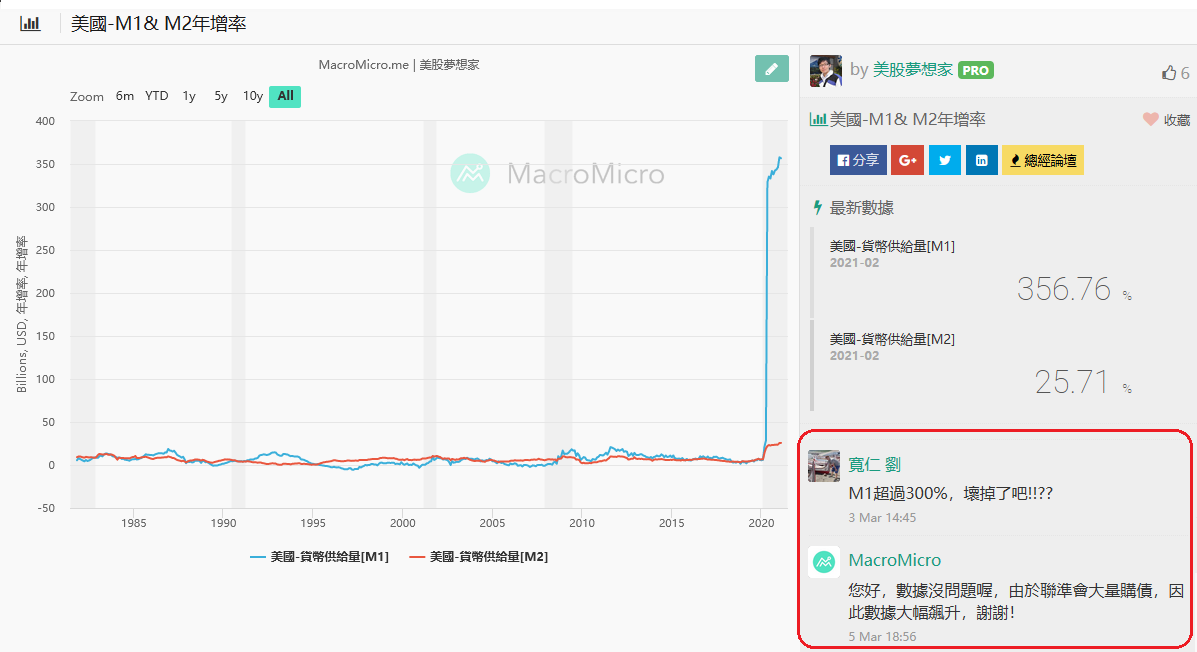
Task: Click the bar chart icon beside page title
Action: point(30,24)
